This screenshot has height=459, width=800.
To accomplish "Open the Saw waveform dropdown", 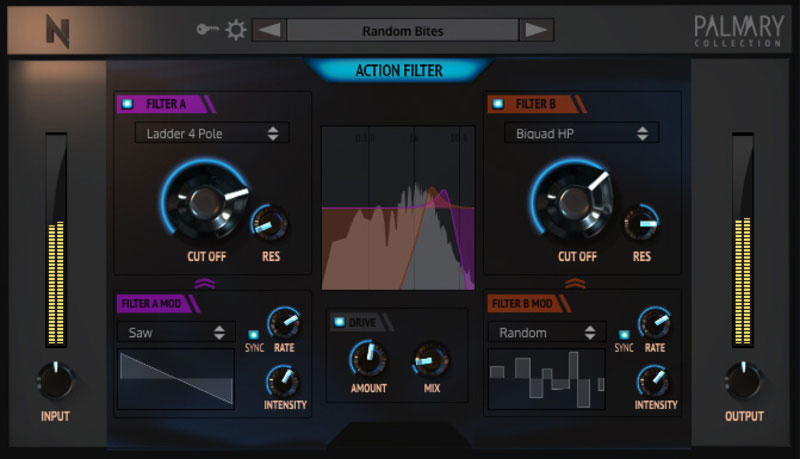I will (x=176, y=332).
